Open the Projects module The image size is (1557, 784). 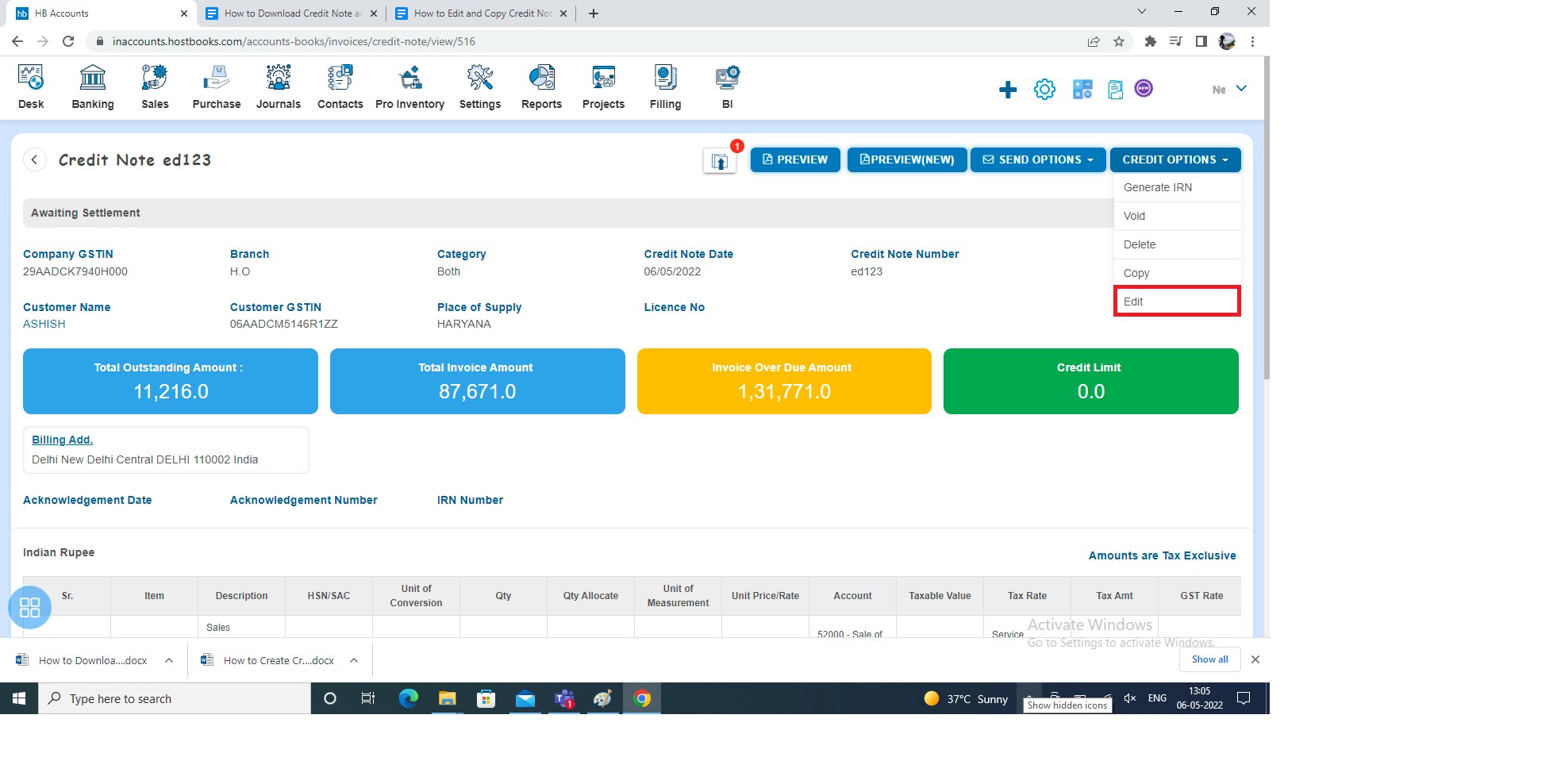tap(603, 86)
